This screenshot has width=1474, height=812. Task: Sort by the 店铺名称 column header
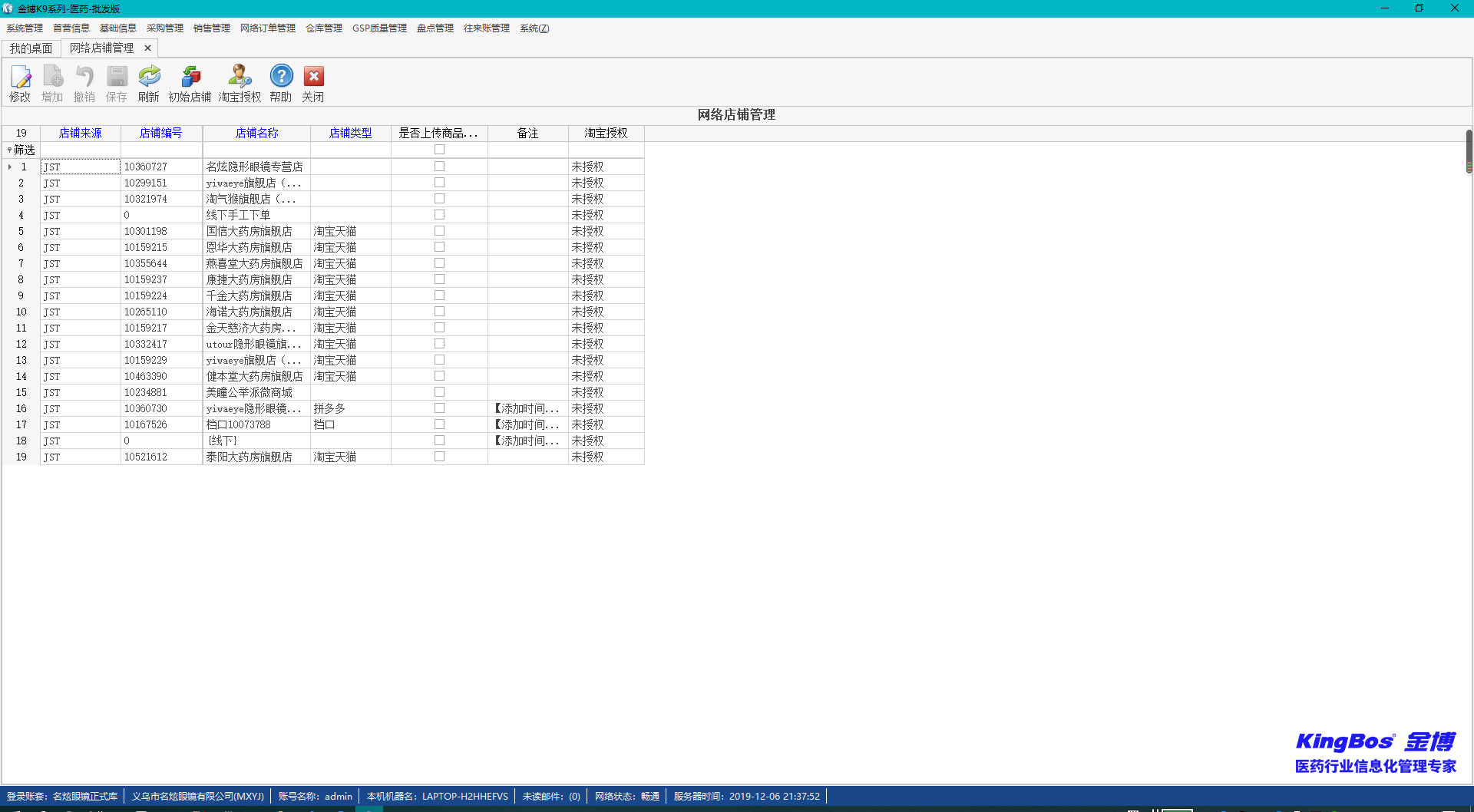pos(256,134)
